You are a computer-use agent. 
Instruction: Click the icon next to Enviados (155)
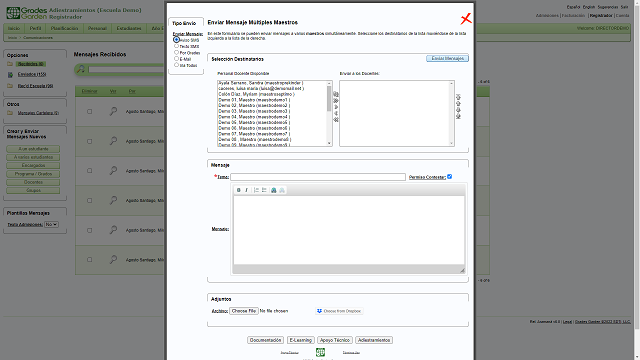(10, 75)
